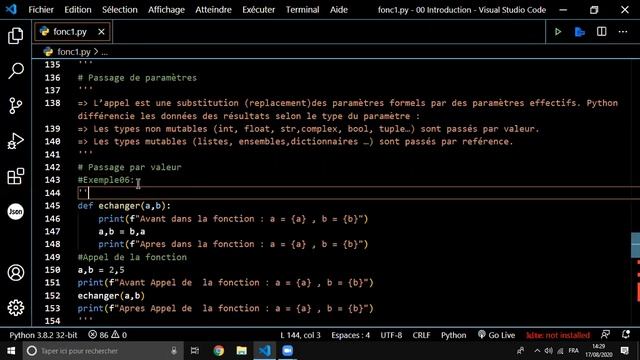
Task: Open the Windows Start menu
Action: coord(11,351)
